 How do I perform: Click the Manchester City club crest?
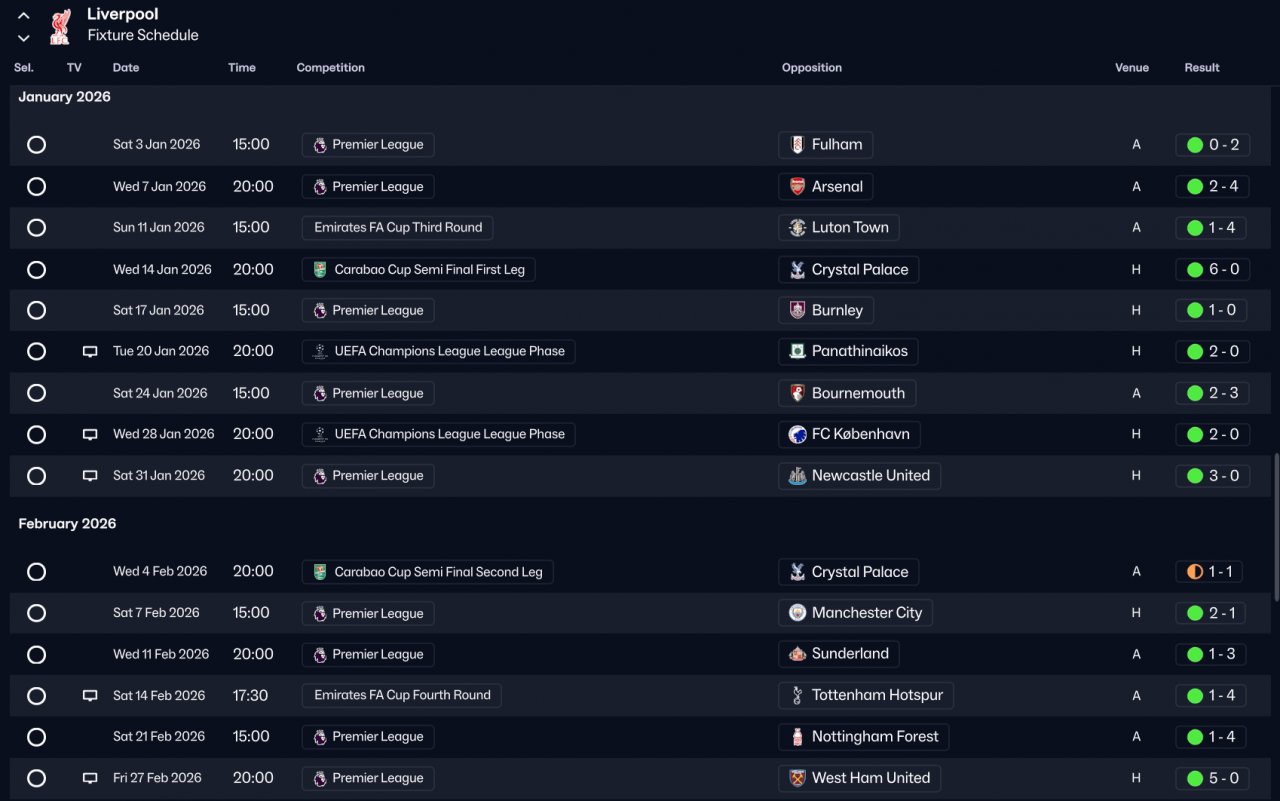point(797,613)
